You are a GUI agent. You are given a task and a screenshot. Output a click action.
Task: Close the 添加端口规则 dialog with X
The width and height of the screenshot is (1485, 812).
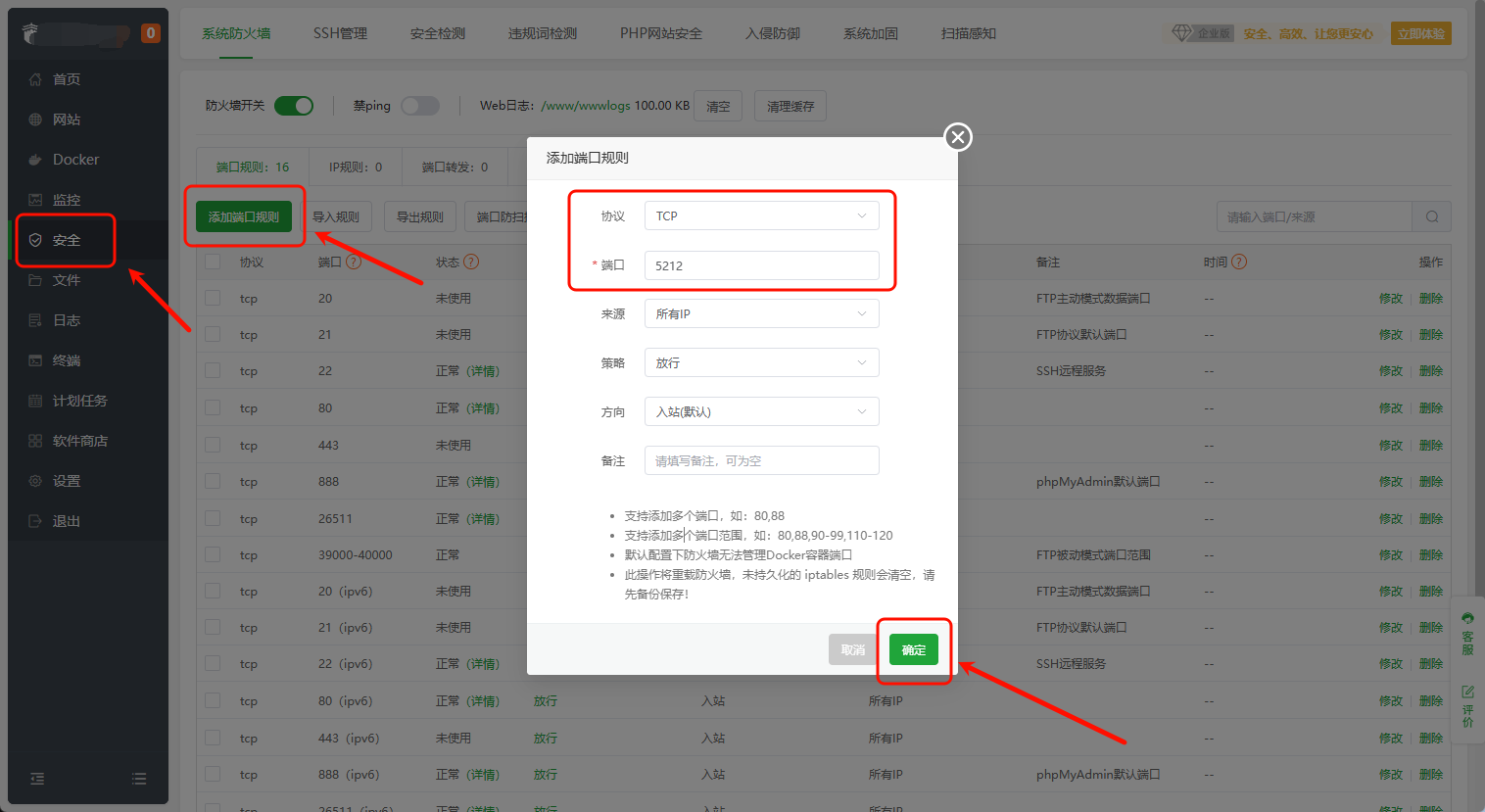(958, 137)
